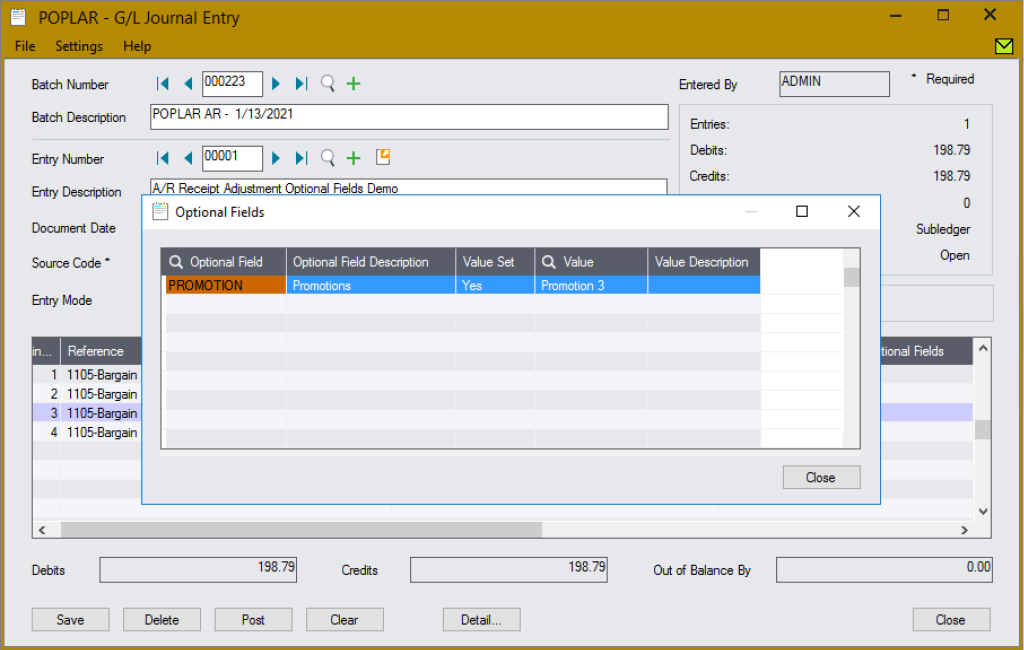
Task: Open the Batch Number finder magnifier
Action: coord(326,84)
